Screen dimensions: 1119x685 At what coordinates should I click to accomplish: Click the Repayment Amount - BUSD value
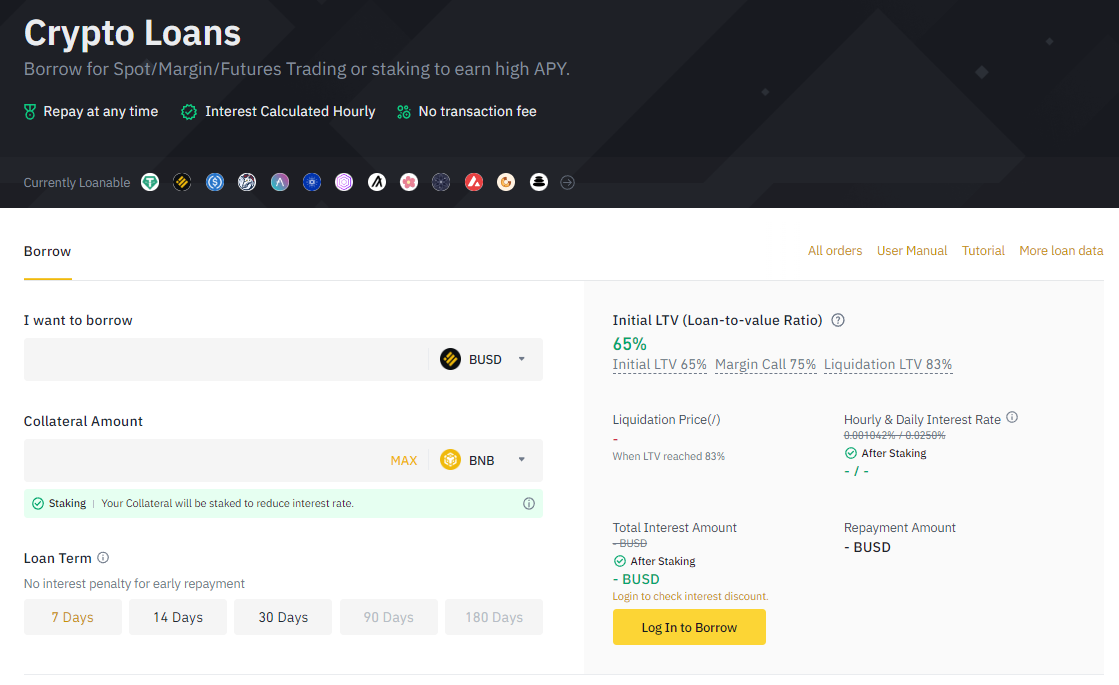(x=867, y=547)
